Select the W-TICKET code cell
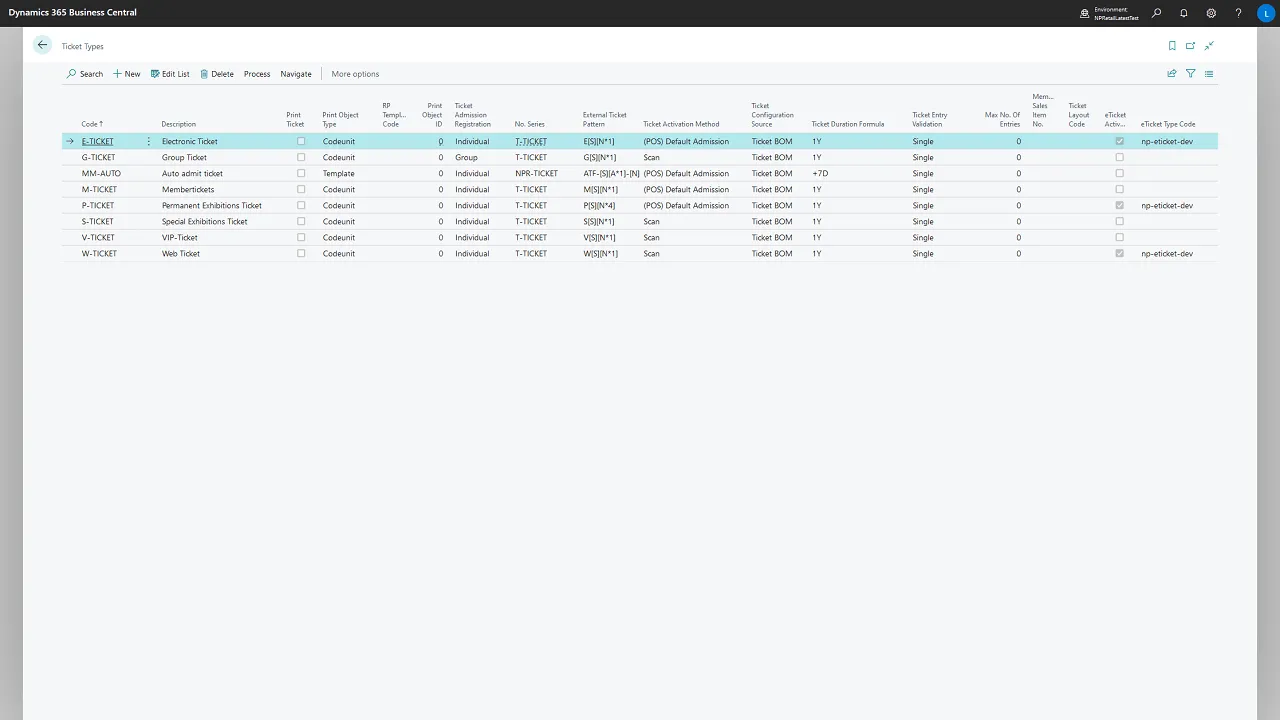Image resolution: width=1280 pixels, height=720 pixels. click(x=99, y=254)
